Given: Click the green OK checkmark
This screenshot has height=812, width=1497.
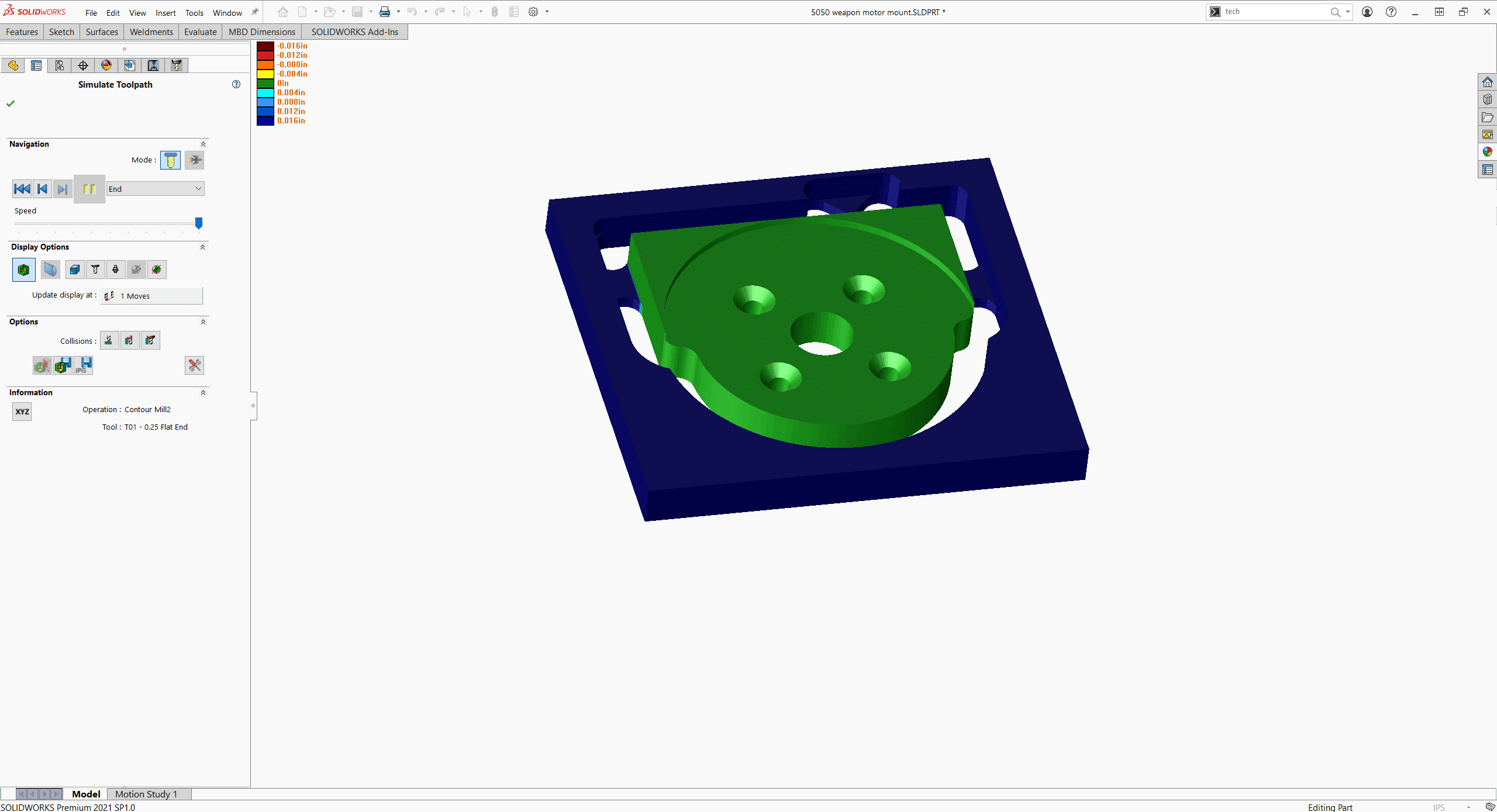Looking at the screenshot, I should pos(11,103).
